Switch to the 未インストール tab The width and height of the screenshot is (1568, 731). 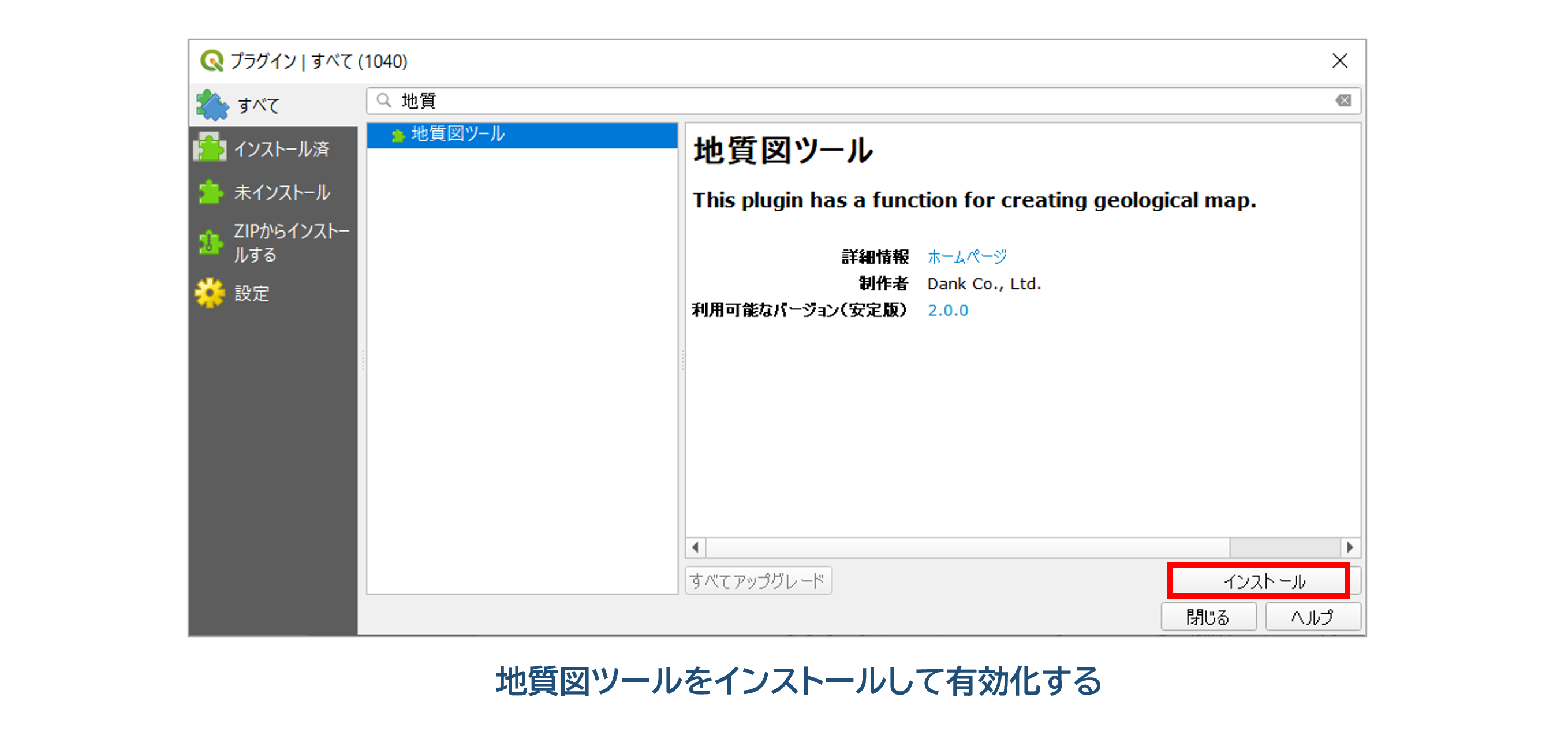(273, 192)
